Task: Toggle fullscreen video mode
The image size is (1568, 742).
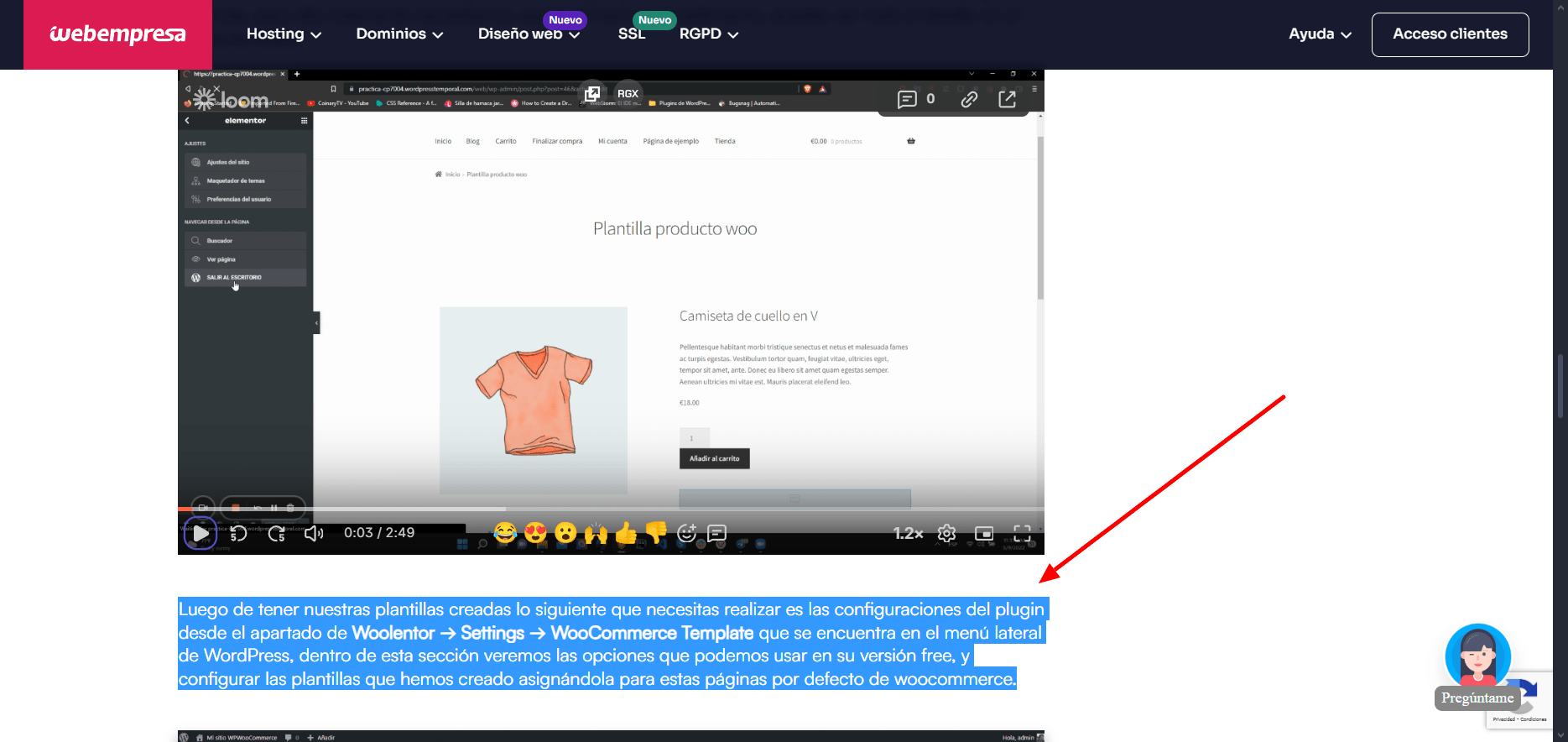Action: (x=1022, y=533)
